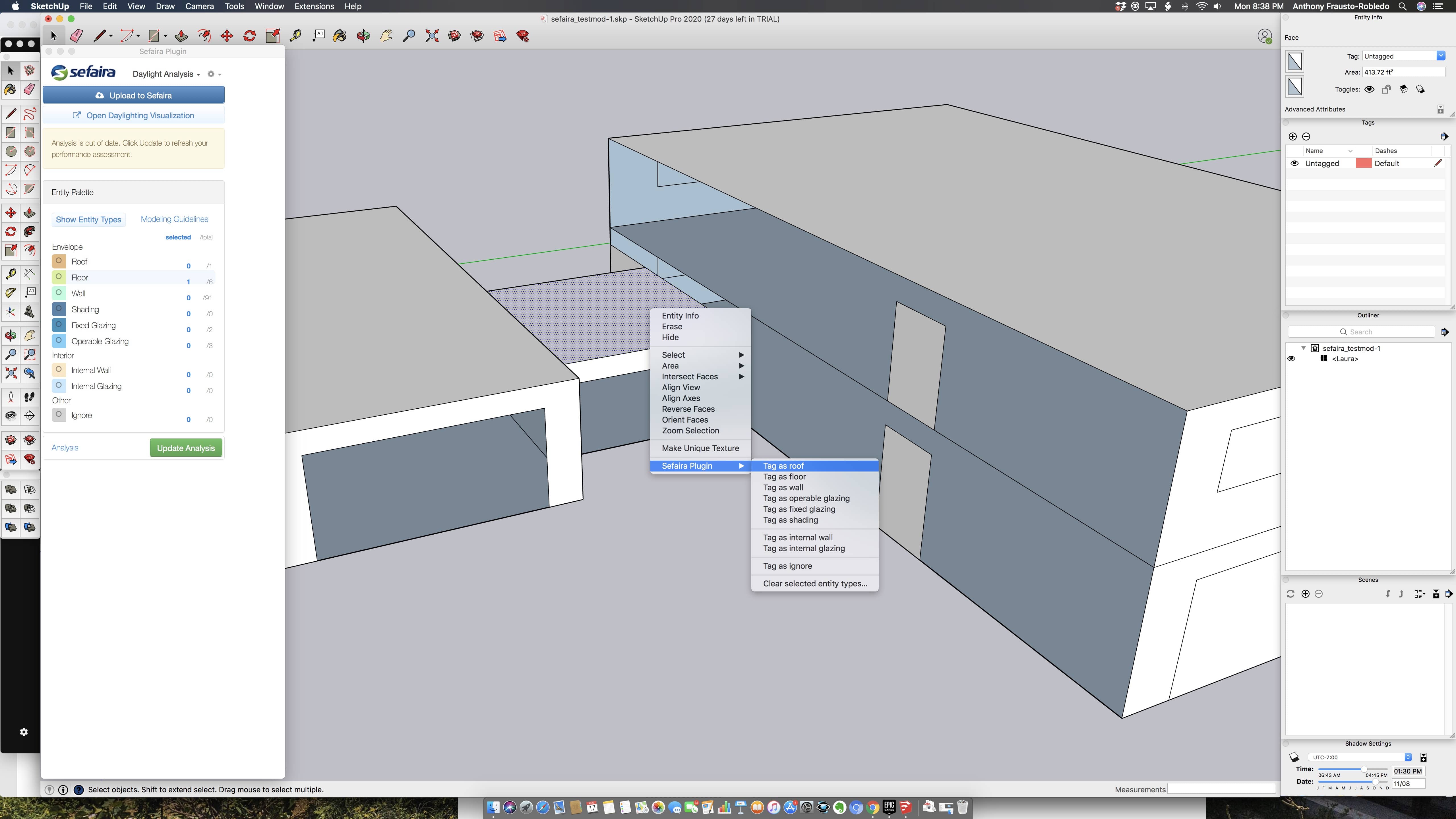Open the Daylight Analysis dropdown

click(x=166, y=74)
